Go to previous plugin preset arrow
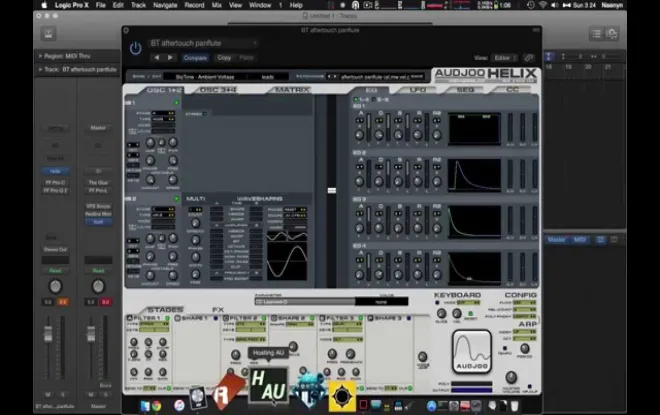660x415 pixels. [157, 58]
